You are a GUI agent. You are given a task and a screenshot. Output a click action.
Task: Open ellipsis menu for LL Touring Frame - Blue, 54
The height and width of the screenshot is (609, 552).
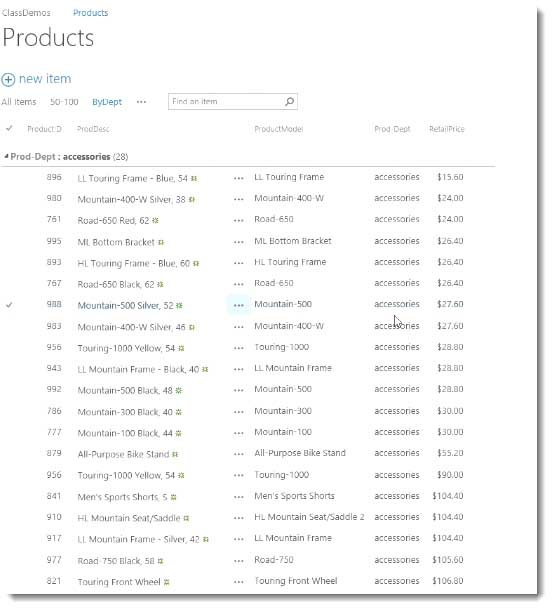239,178
